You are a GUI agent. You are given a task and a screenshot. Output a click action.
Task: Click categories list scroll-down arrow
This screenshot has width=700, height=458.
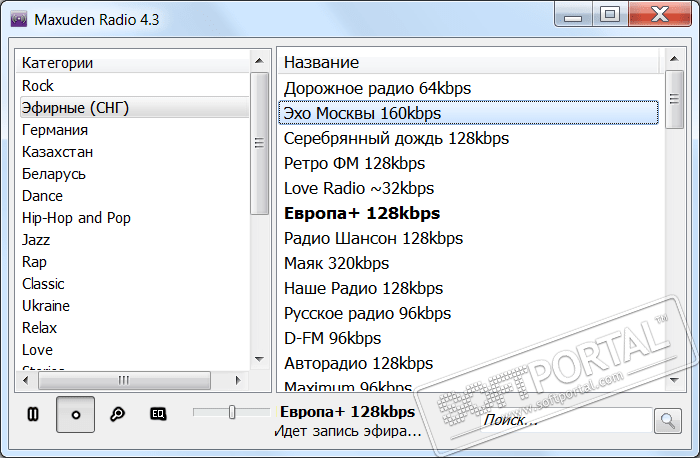(x=259, y=359)
